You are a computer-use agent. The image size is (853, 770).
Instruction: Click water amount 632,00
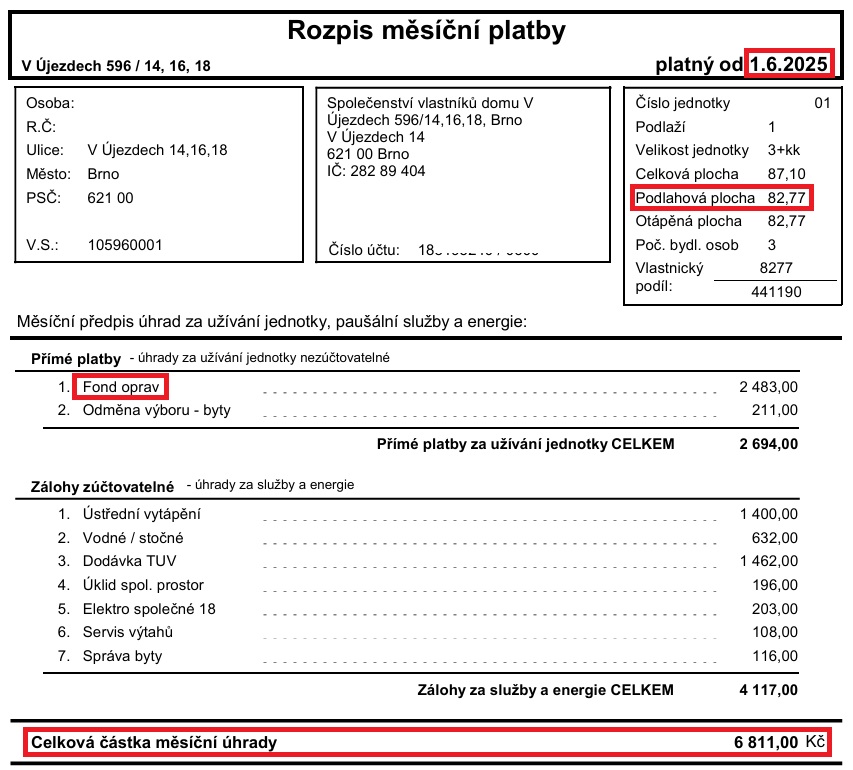click(775, 538)
